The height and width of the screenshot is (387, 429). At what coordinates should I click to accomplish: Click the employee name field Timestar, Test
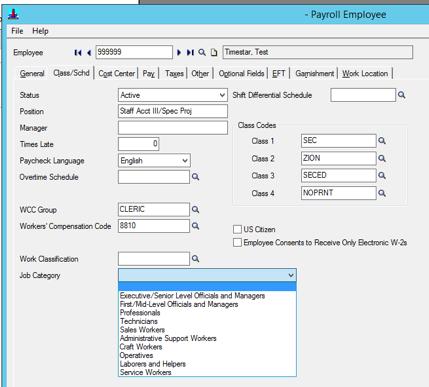tap(318, 52)
